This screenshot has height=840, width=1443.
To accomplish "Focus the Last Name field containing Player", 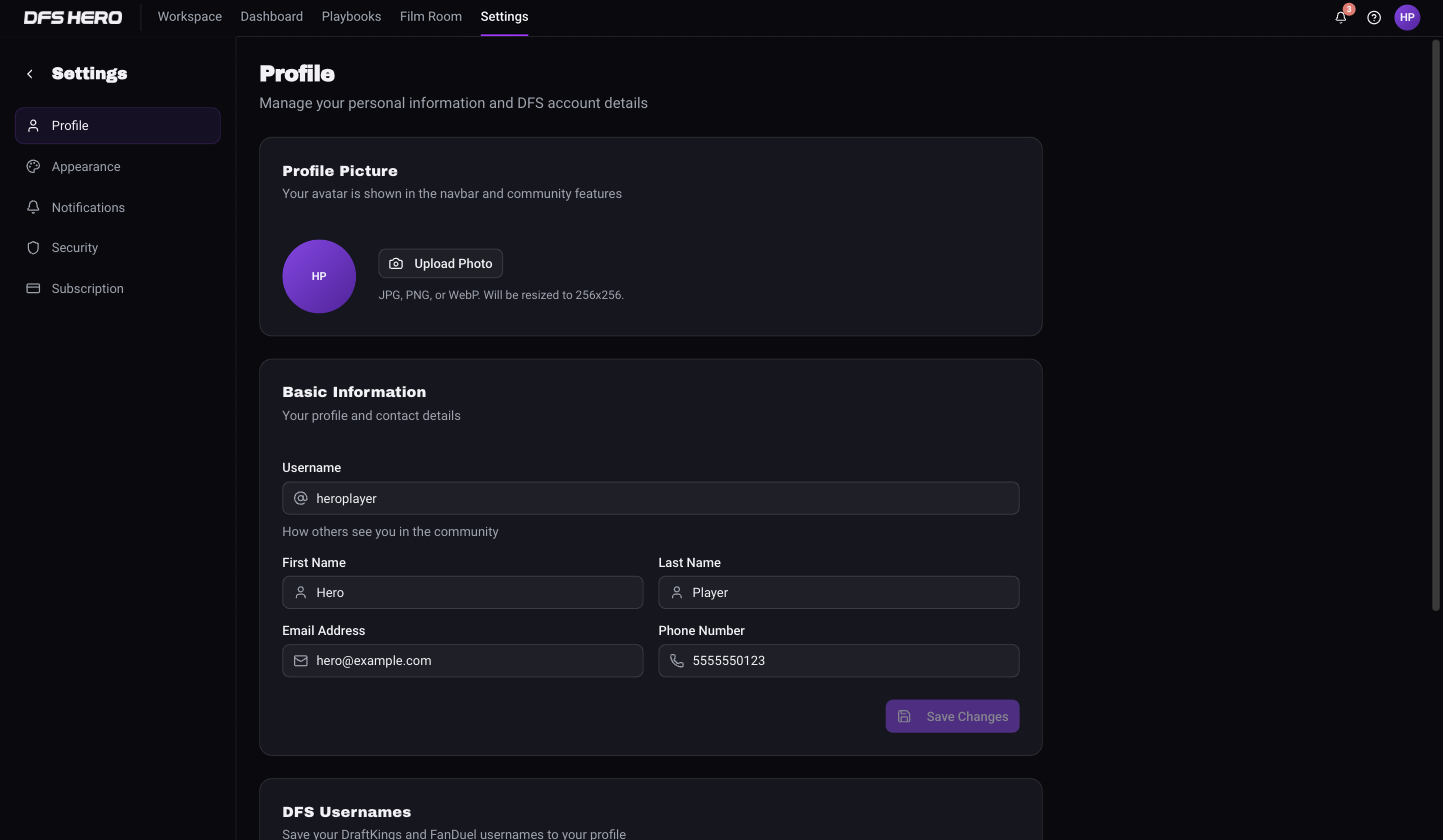I will click(x=839, y=592).
